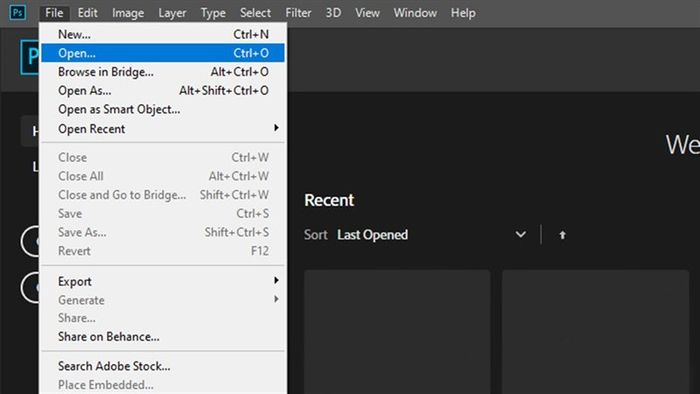Open the first recent file thumbnail

[x=397, y=332]
